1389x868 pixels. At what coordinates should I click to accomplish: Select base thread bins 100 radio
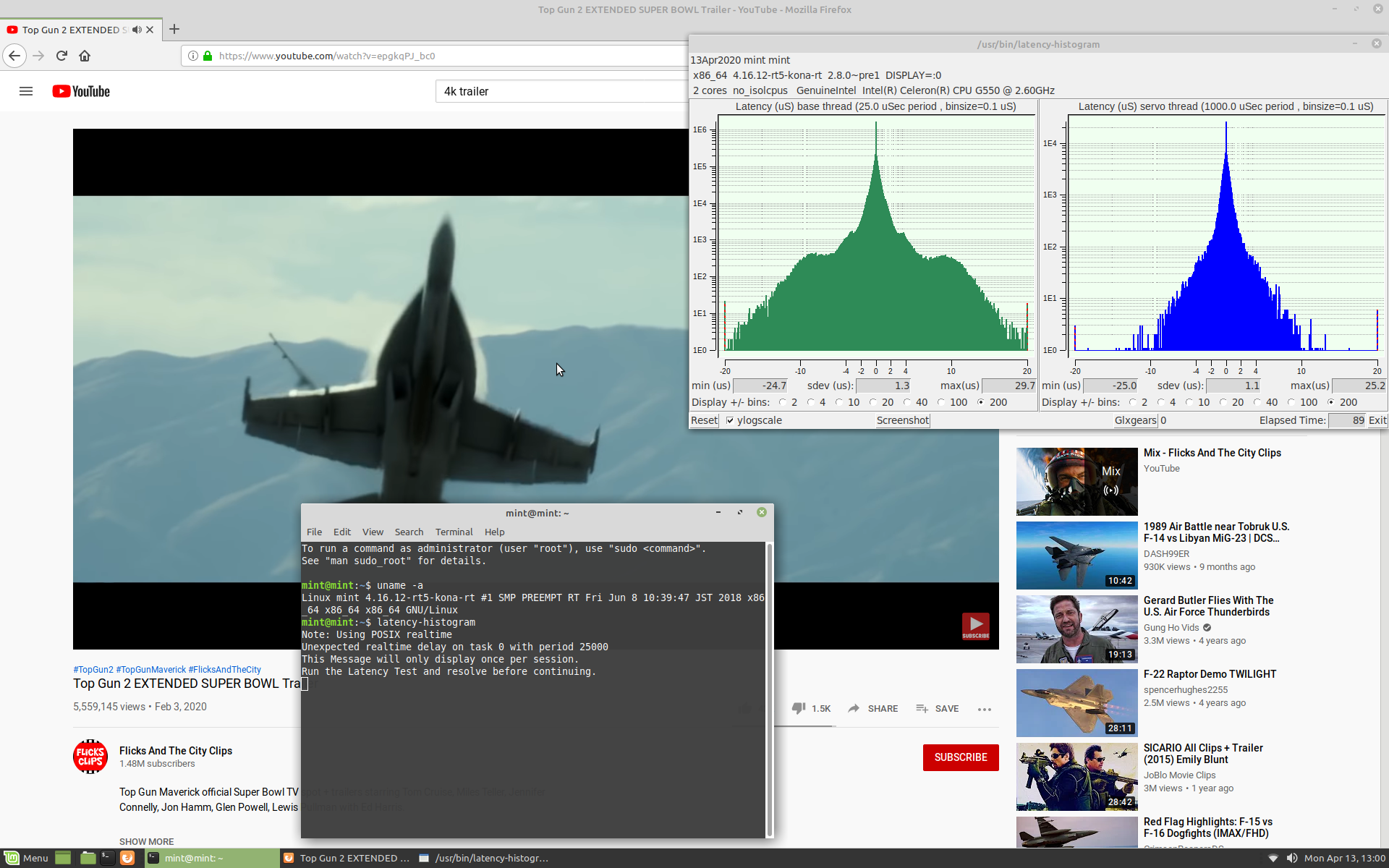[x=941, y=402]
